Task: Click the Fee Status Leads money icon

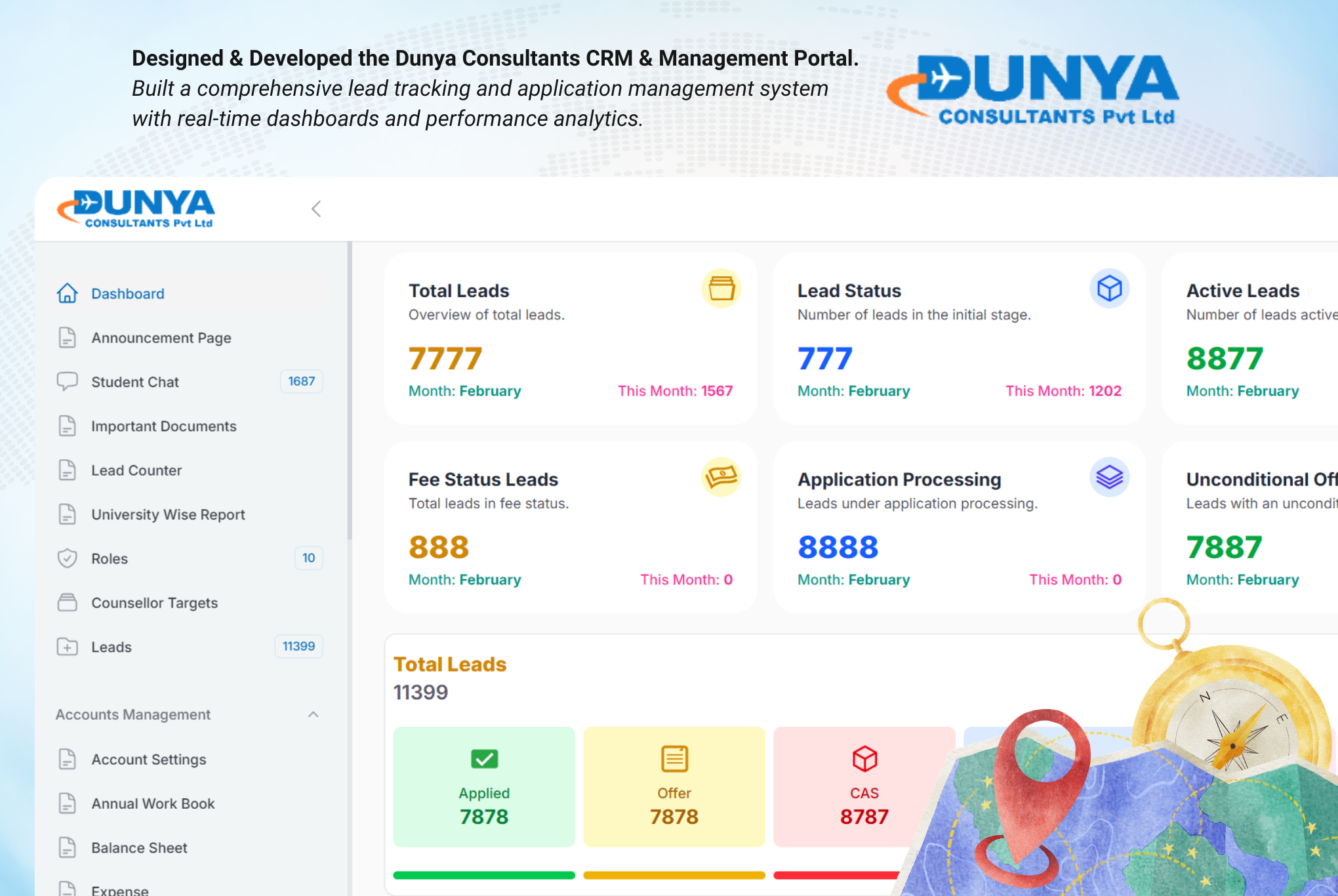Action: pos(721,477)
